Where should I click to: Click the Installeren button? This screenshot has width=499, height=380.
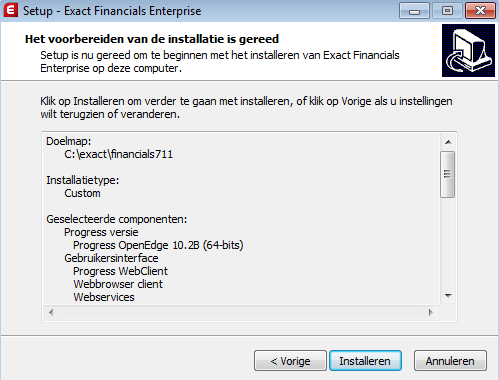coord(365,361)
